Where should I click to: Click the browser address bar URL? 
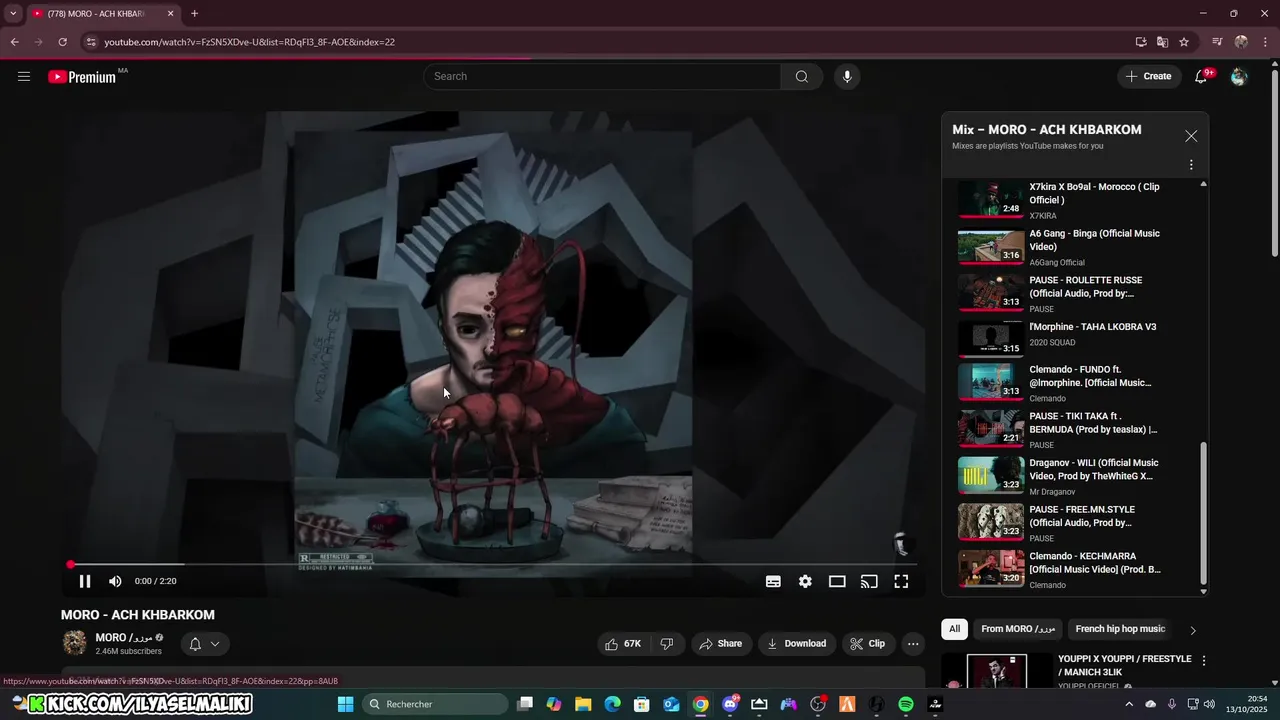pos(250,42)
